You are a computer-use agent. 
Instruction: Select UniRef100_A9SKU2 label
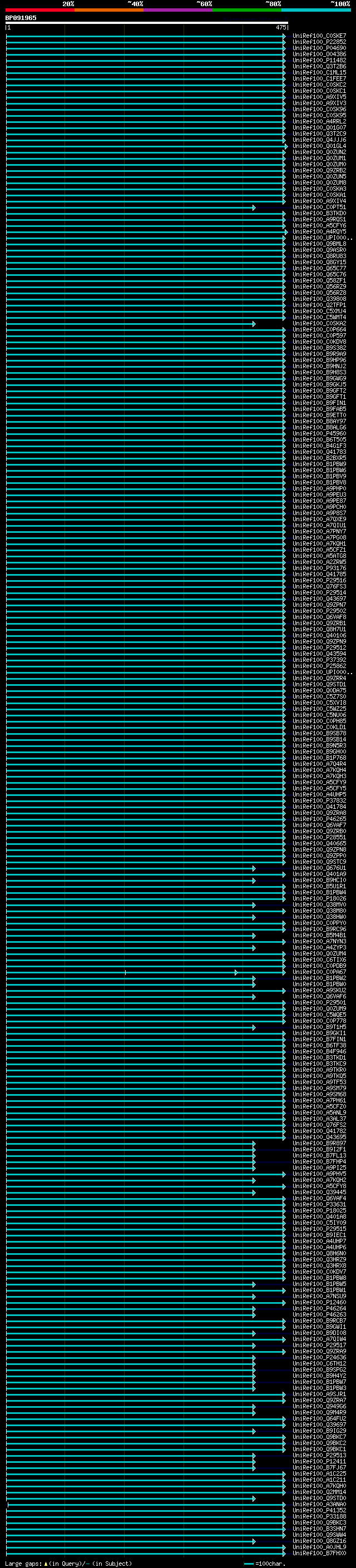click(319, 990)
